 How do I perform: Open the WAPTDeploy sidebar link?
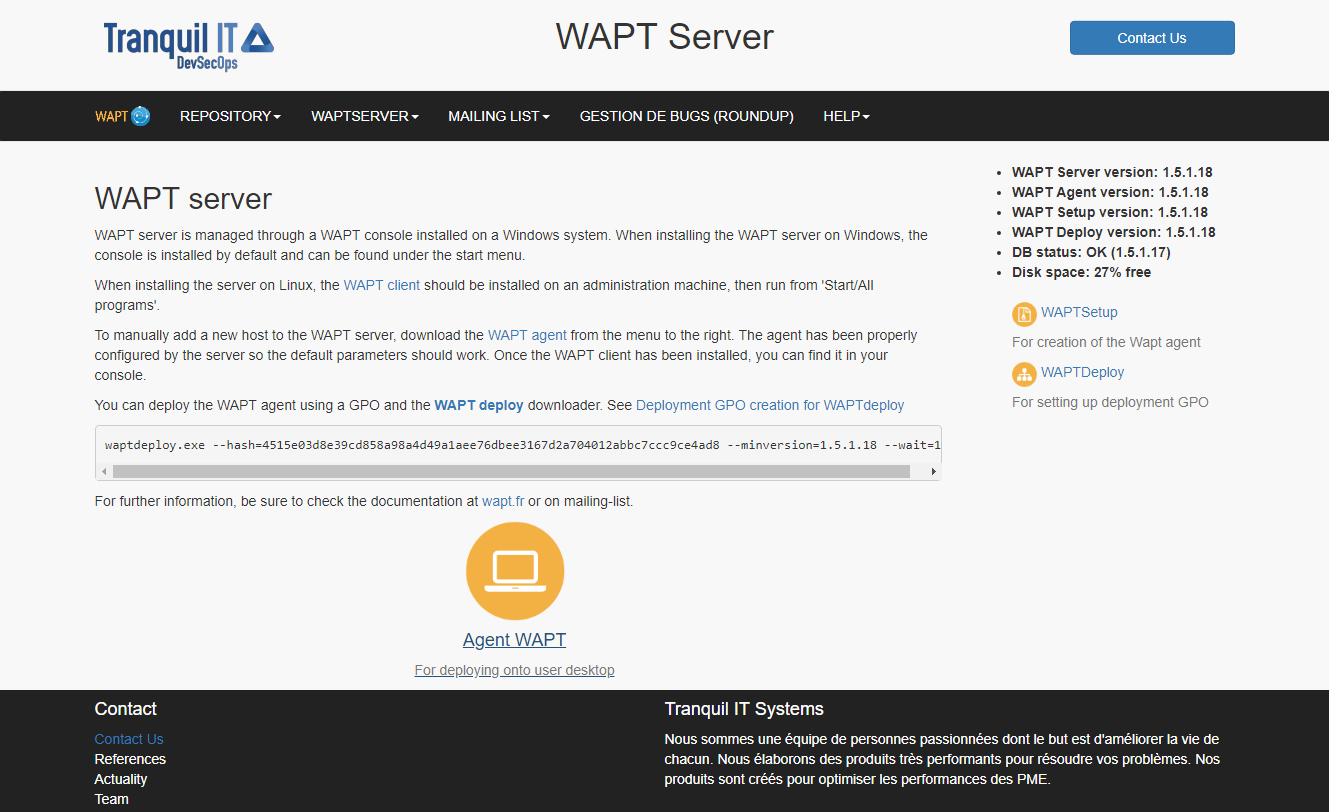pos(1082,372)
